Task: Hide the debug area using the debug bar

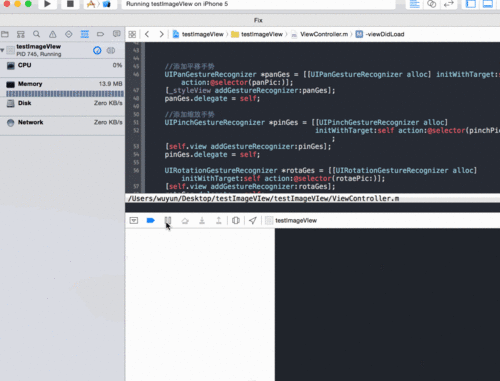Action: [134, 220]
